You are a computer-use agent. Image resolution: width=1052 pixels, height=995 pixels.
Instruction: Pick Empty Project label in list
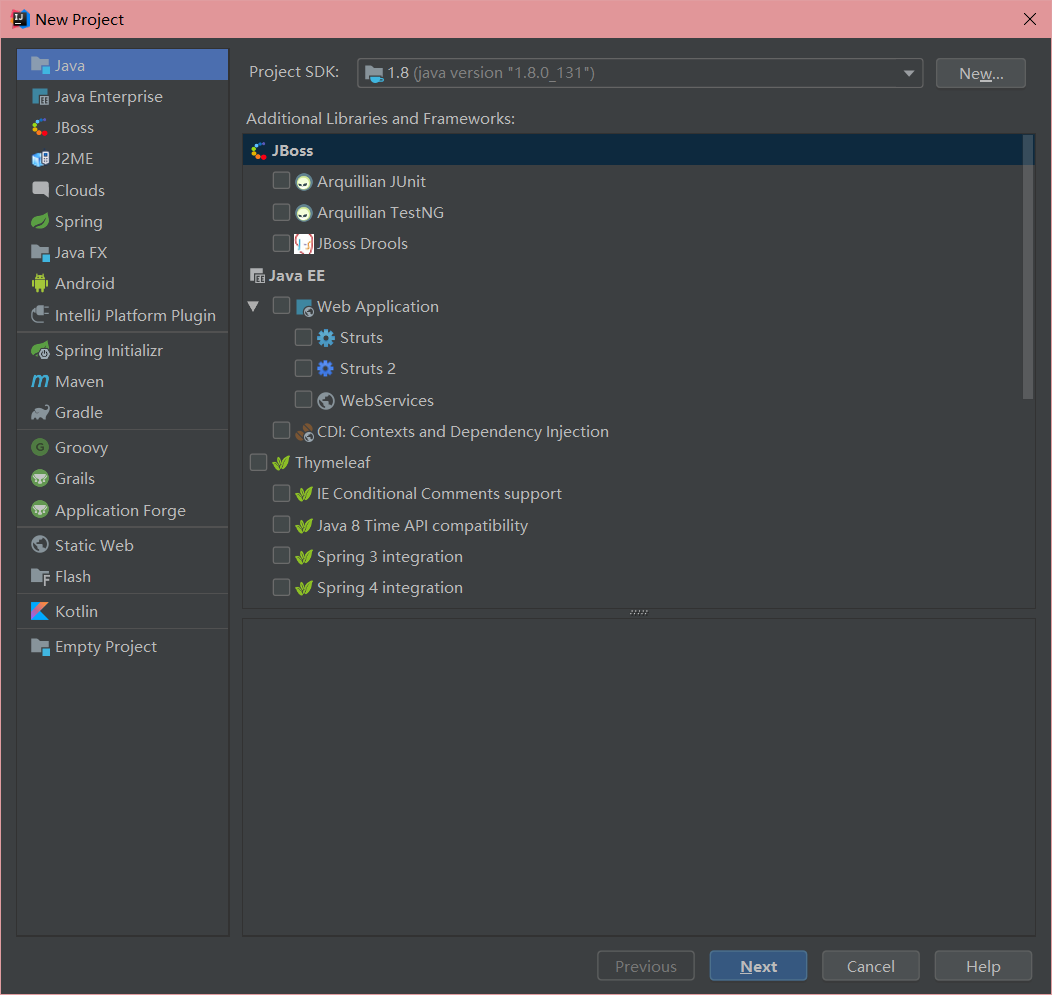pos(105,647)
